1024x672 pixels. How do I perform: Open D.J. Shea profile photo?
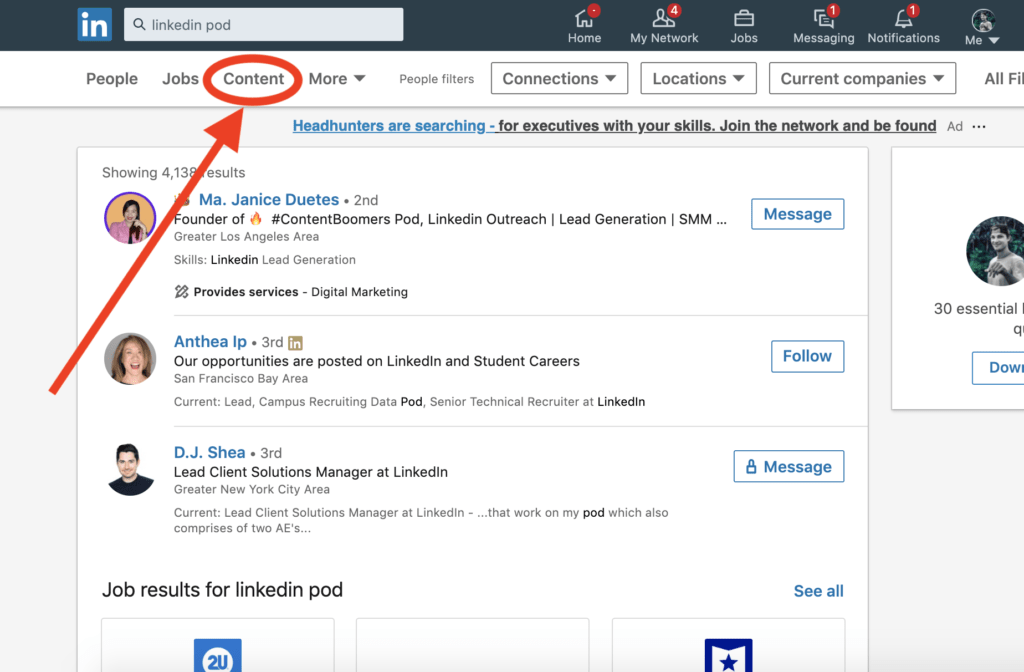click(130, 470)
